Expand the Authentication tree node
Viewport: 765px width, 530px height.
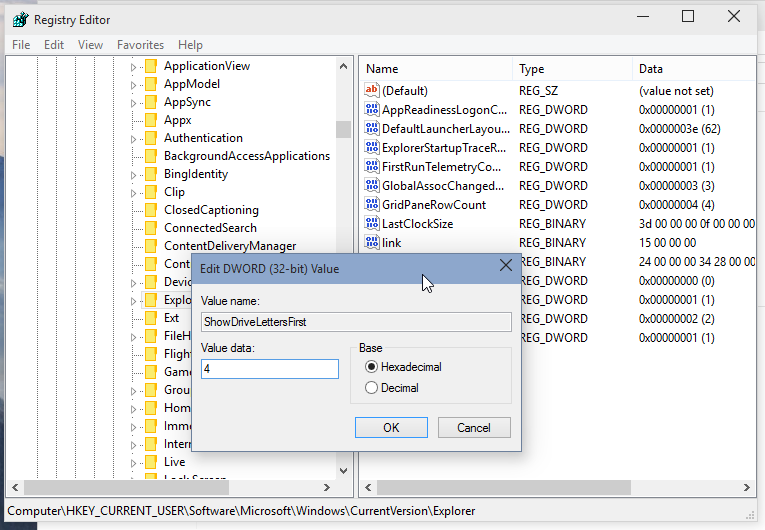(133, 139)
